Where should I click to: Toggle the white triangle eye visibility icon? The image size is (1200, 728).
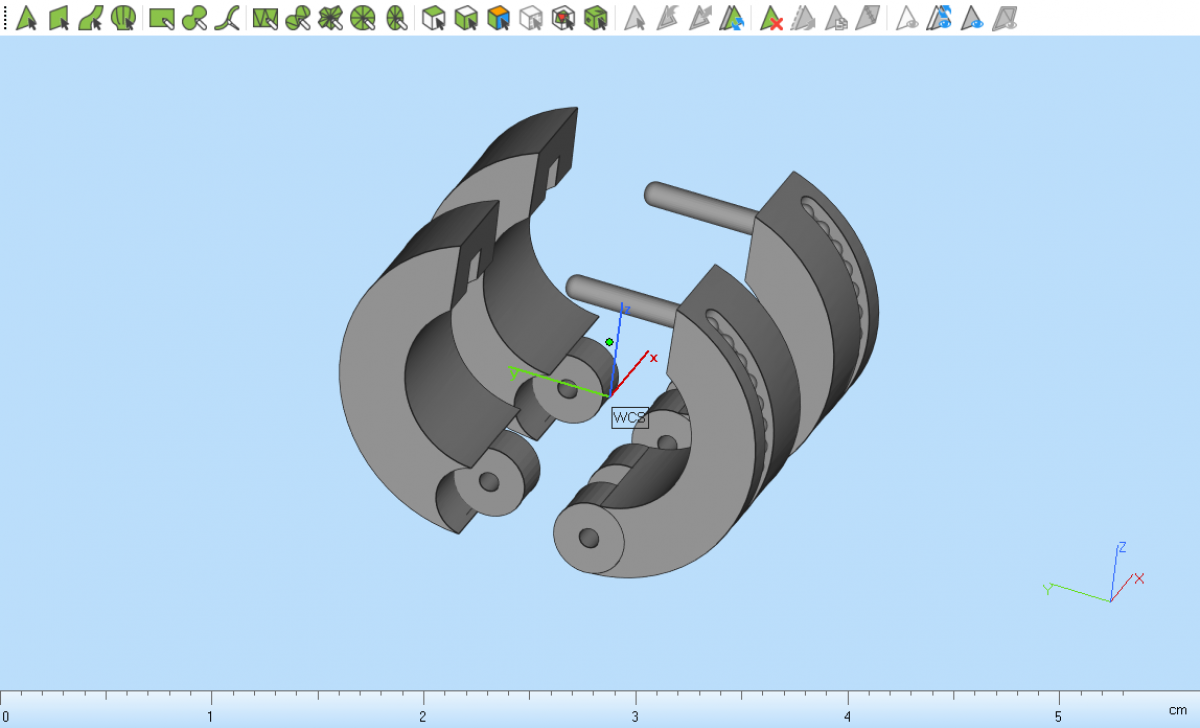[x=906, y=17]
